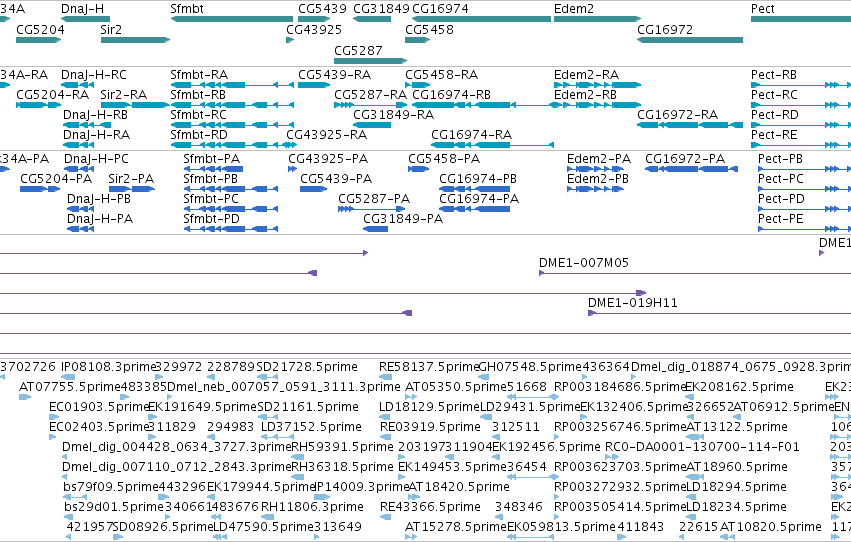The height and width of the screenshot is (542, 851).
Task: Click the EC01903.5prime EST label
Action: [99, 407]
